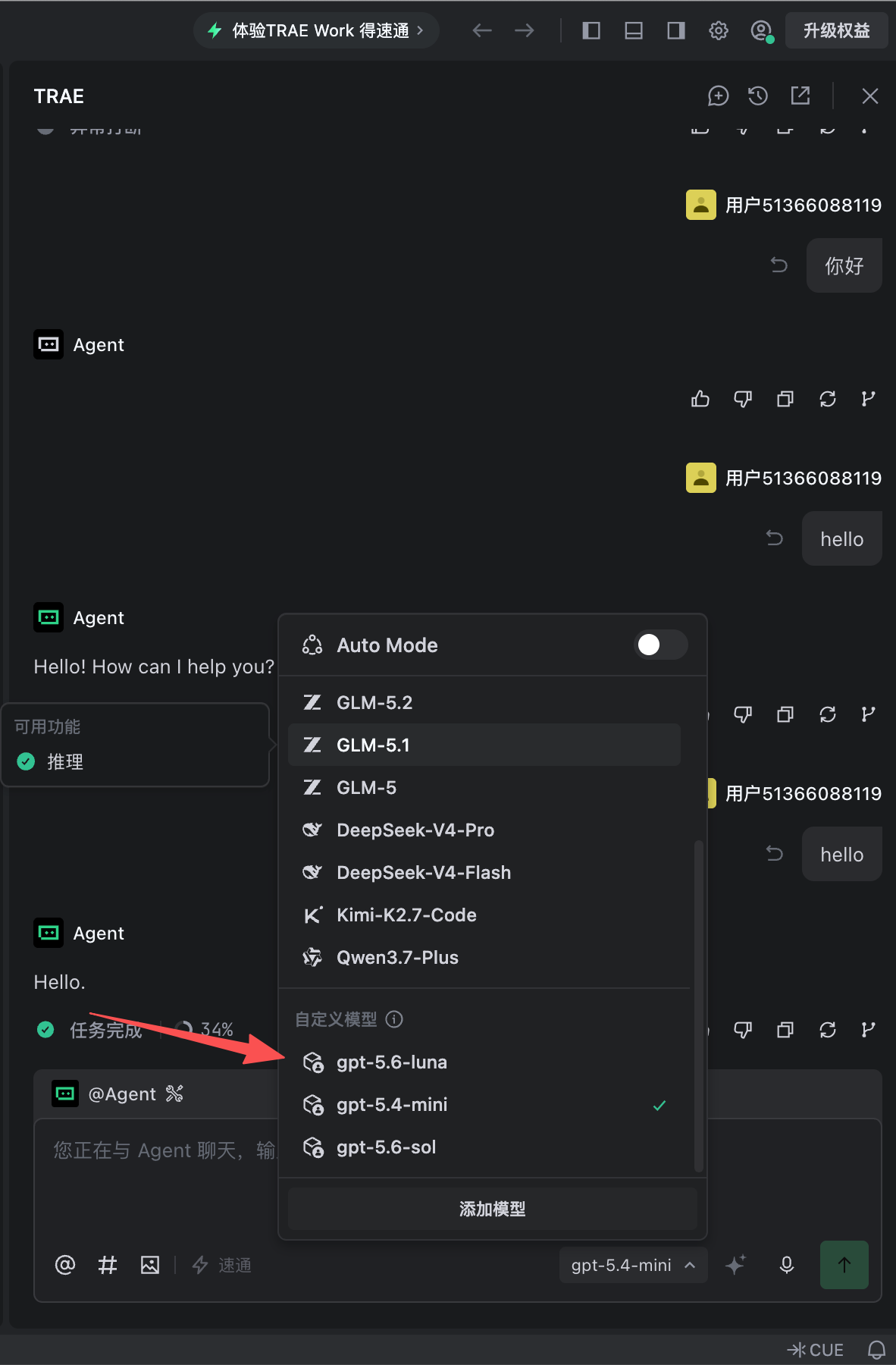Click the model list scrollbar
Image resolution: width=896 pixels, height=1365 pixels.
(x=698, y=1006)
